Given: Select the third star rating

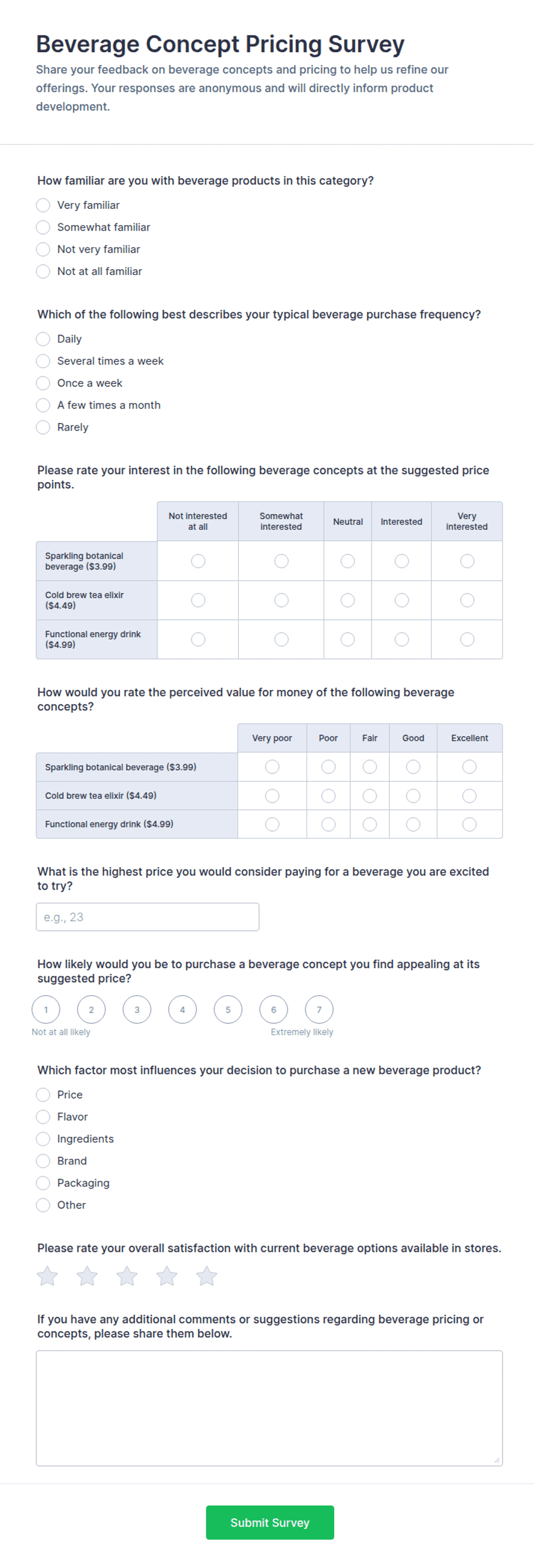Looking at the screenshot, I should [127, 1276].
